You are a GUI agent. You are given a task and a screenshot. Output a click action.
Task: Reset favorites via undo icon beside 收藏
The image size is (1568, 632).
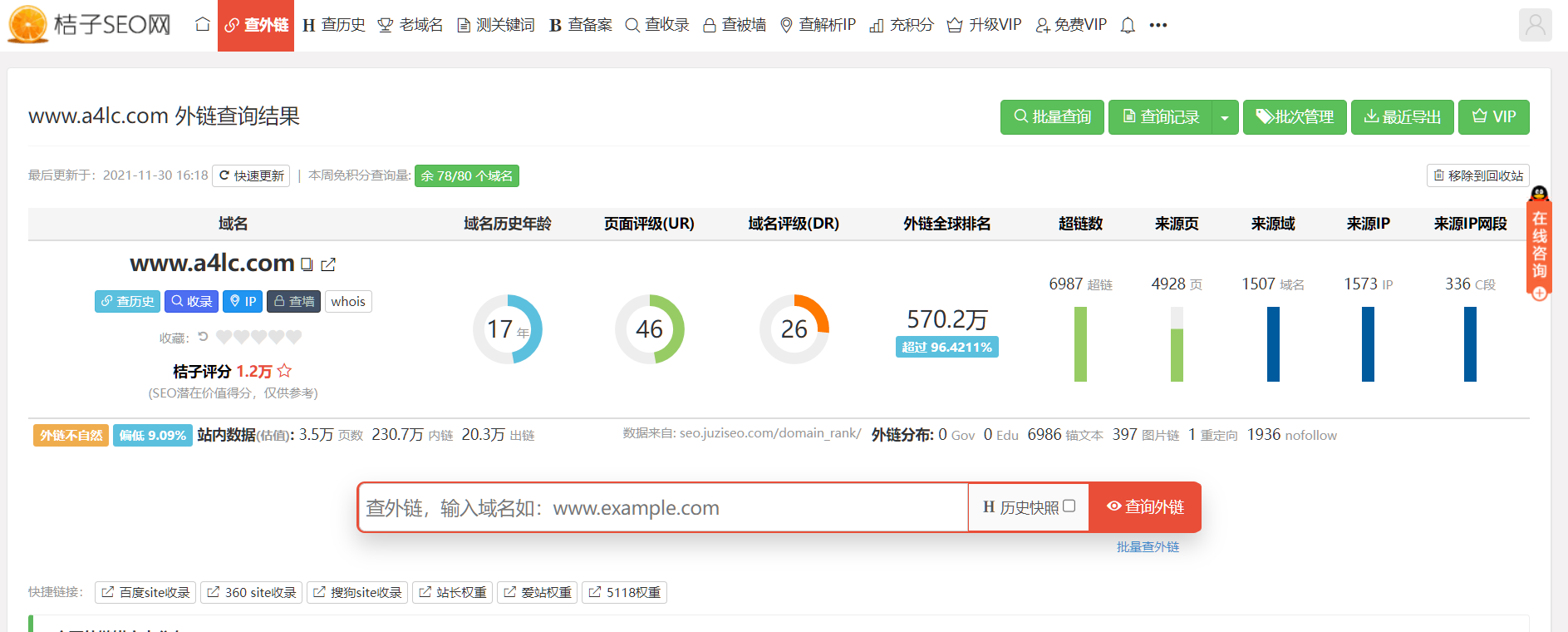click(203, 337)
